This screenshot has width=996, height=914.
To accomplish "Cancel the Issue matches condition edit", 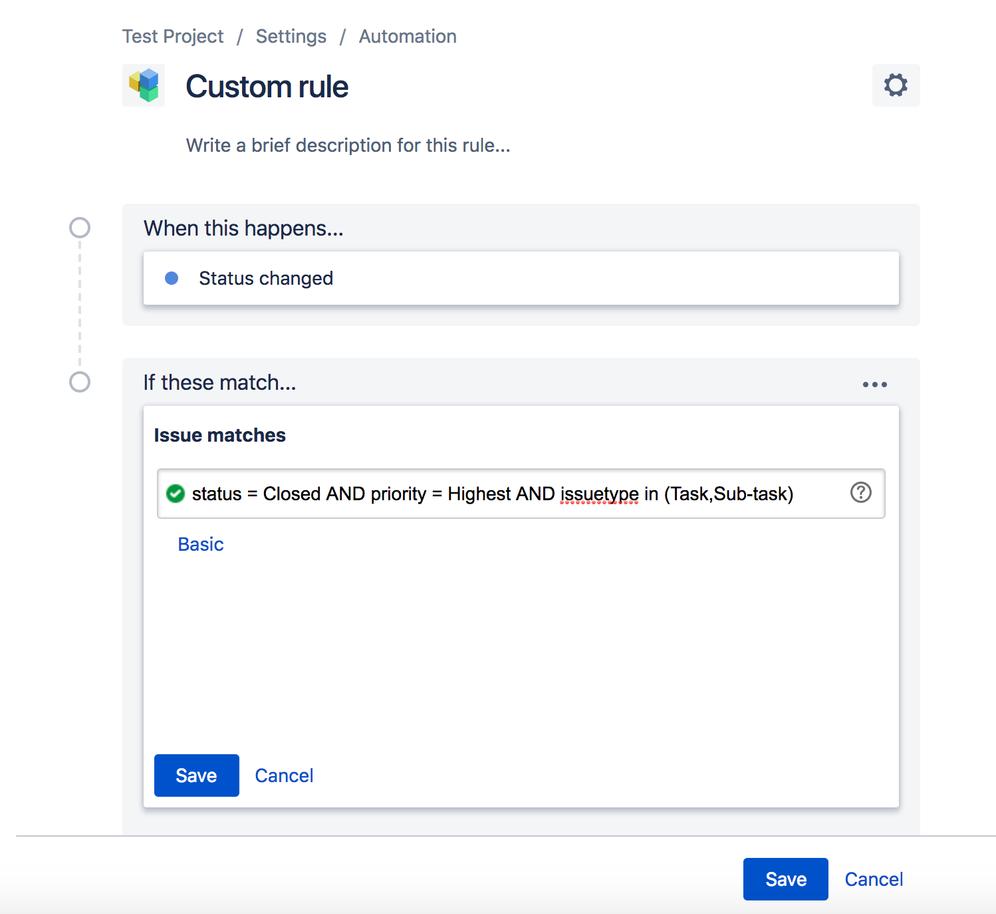I will coord(284,775).
